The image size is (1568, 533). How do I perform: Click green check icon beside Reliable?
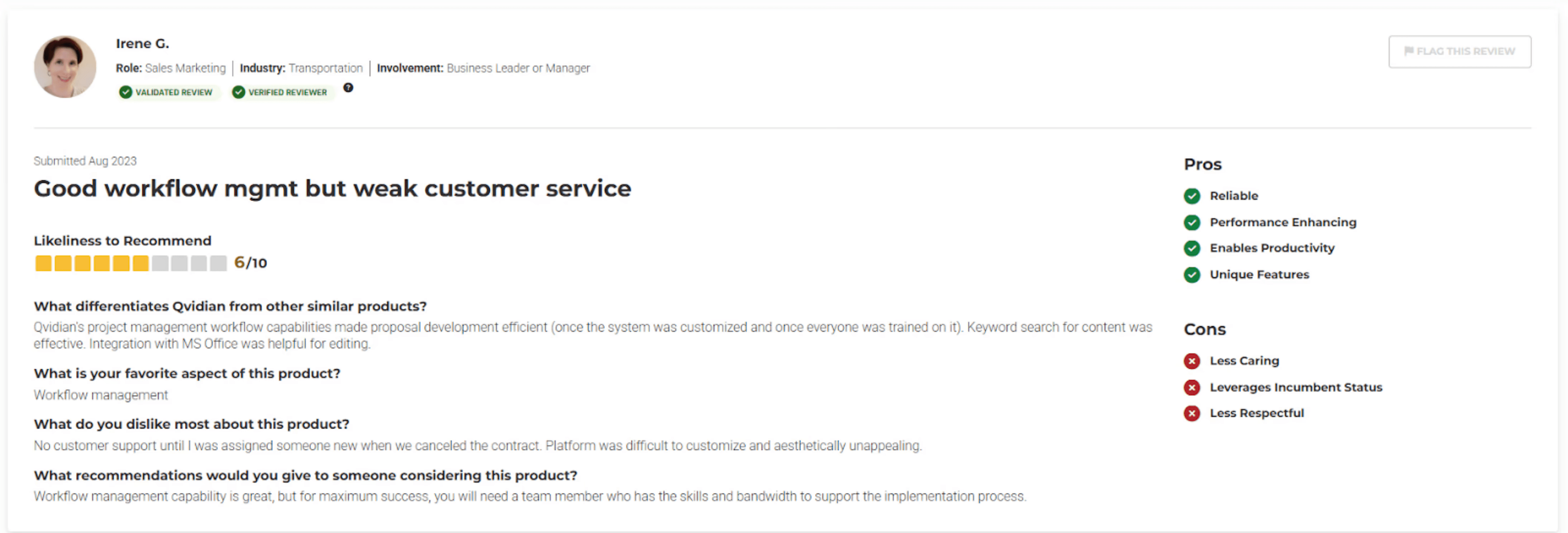coord(1192,196)
